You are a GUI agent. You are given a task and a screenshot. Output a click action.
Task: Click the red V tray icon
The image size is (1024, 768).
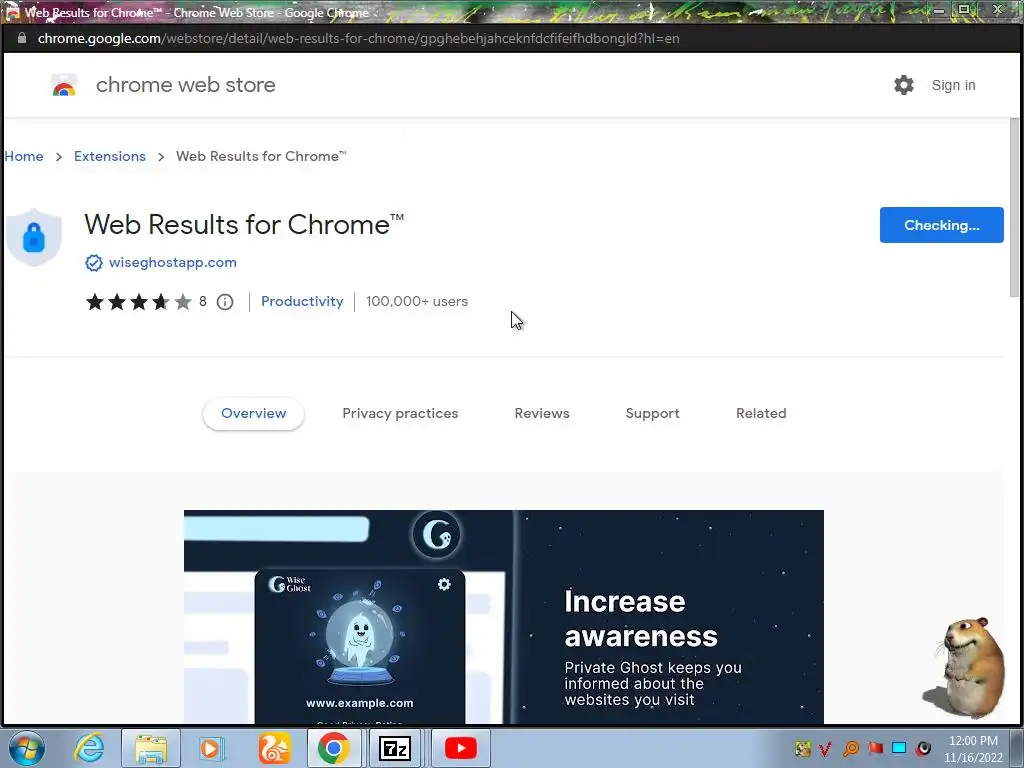[825, 748]
